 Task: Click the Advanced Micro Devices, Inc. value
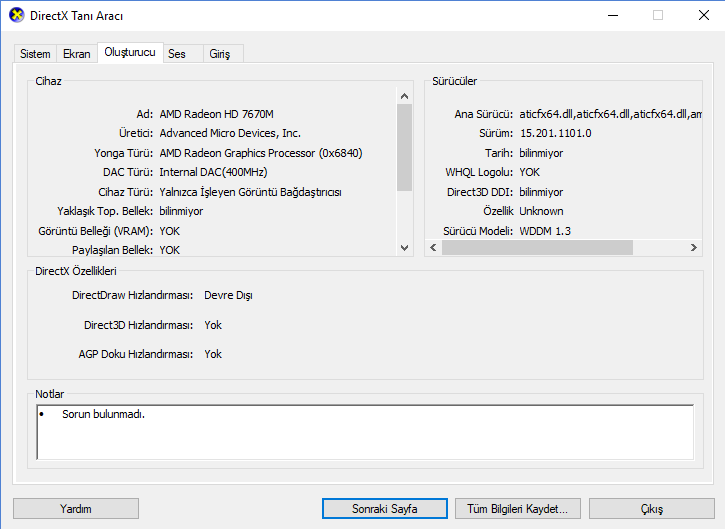[x=230, y=133]
